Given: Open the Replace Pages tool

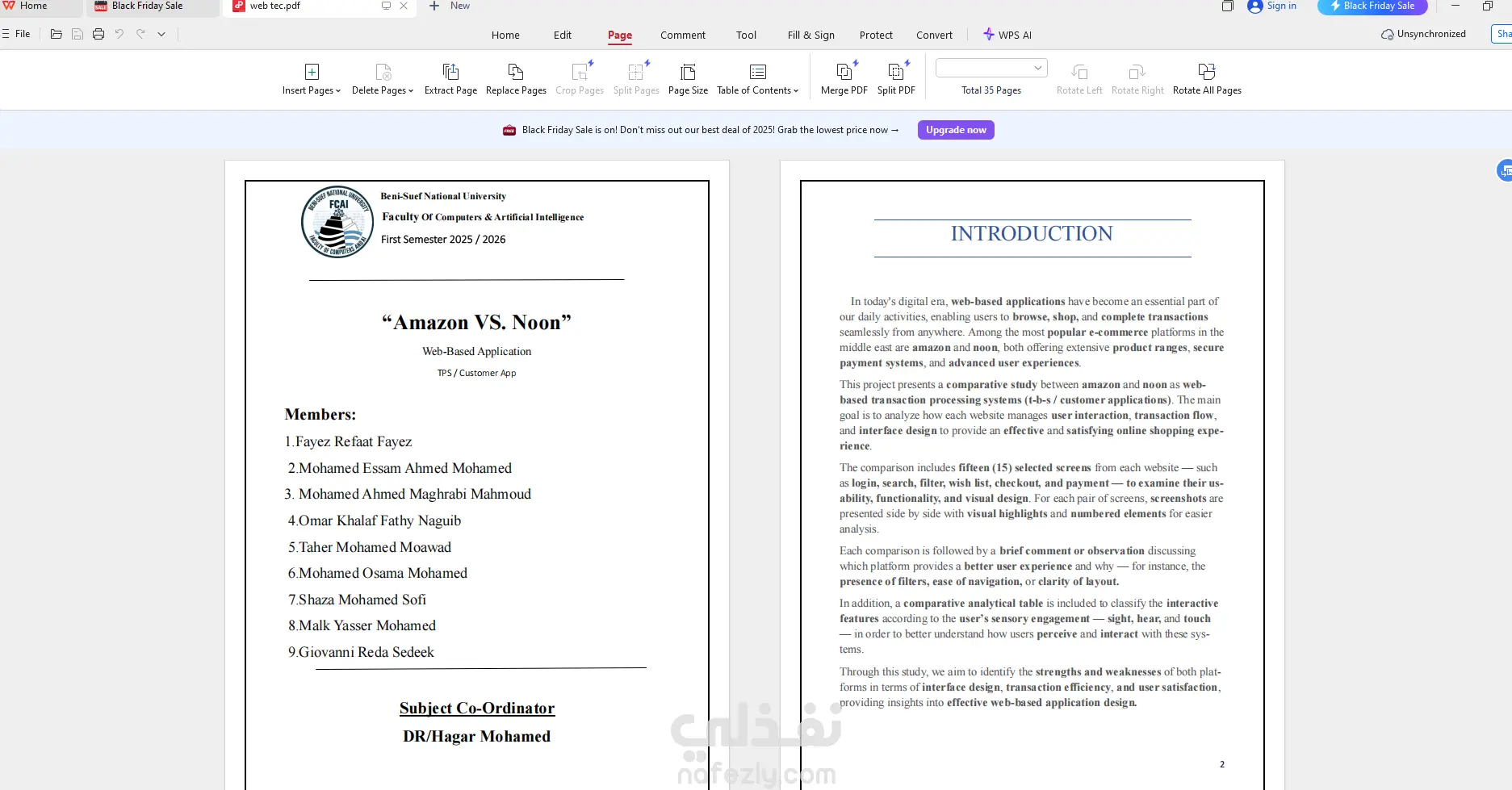Looking at the screenshot, I should (516, 79).
